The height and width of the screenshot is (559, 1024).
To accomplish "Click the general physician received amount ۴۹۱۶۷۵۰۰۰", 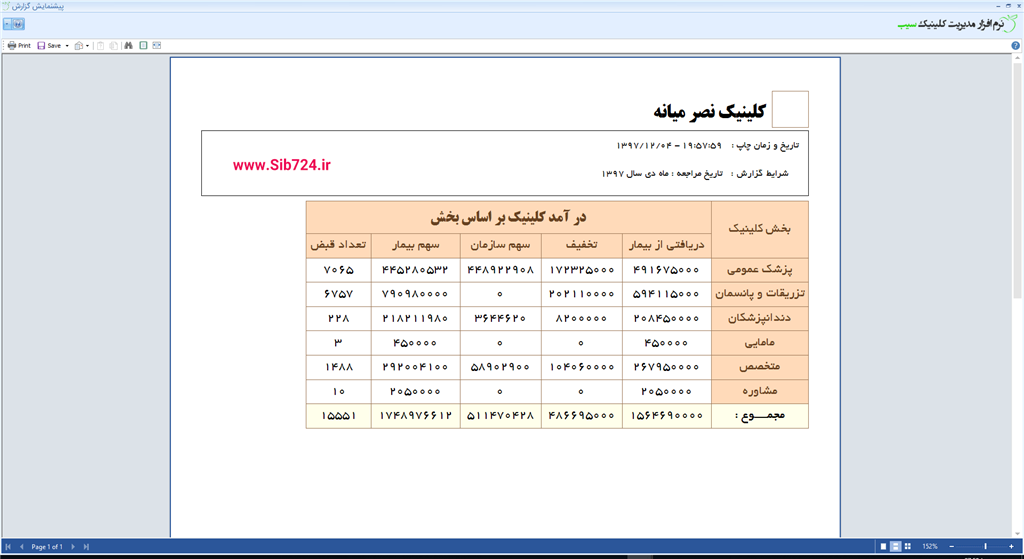I will (x=666, y=270).
